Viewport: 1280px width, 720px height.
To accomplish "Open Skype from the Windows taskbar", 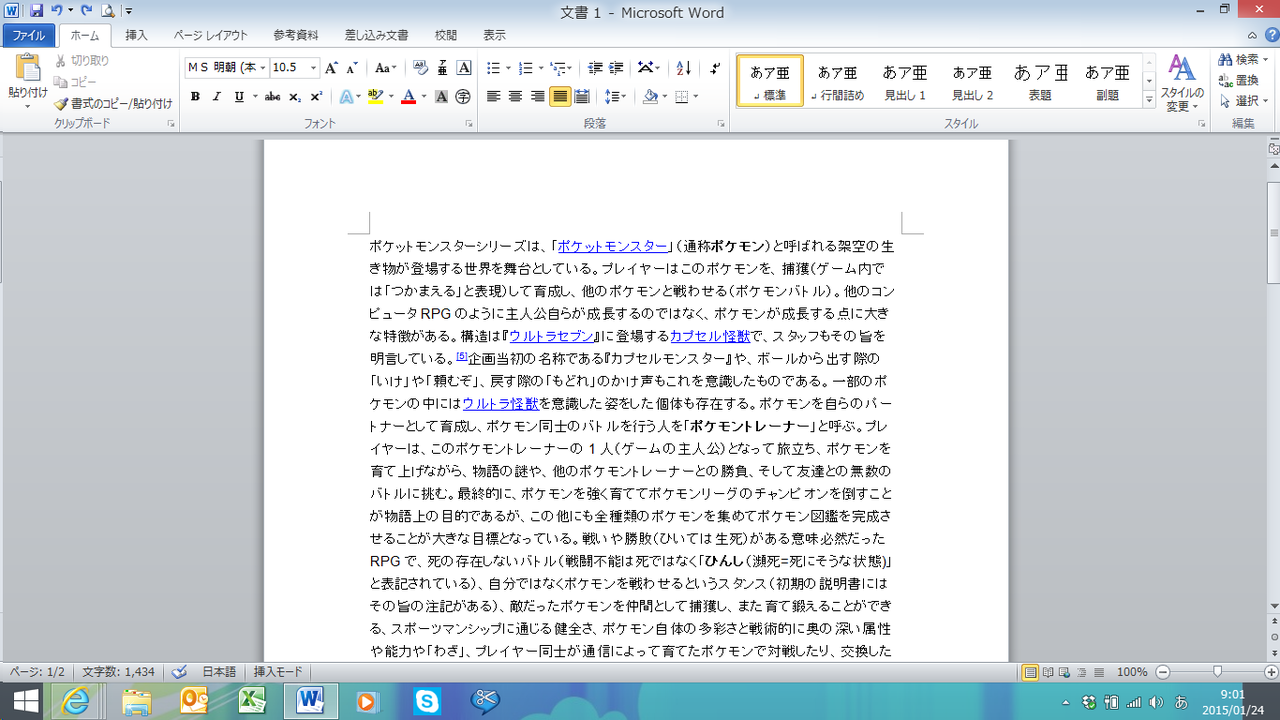I will pyautogui.click(x=427, y=701).
